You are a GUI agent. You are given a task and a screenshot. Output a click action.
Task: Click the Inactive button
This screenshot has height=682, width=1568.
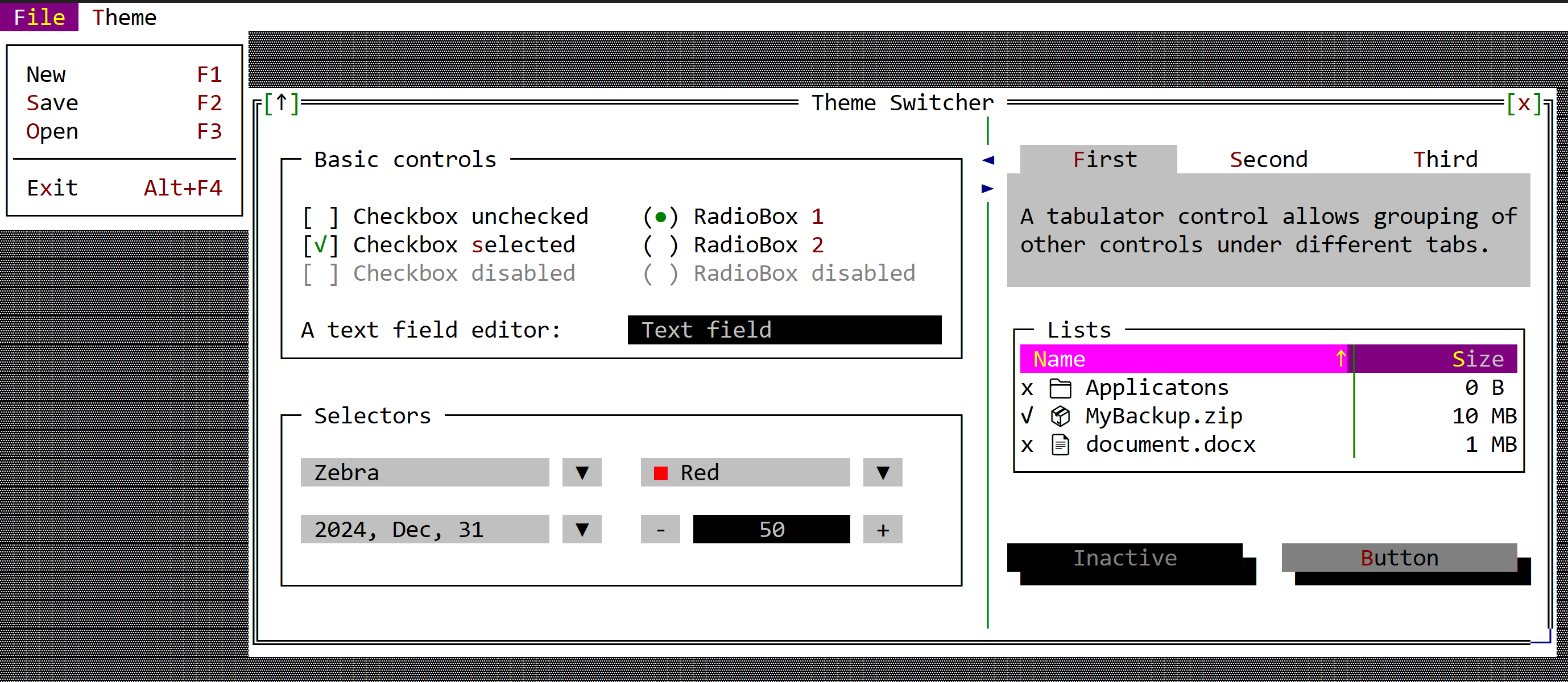click(1125, 558)
